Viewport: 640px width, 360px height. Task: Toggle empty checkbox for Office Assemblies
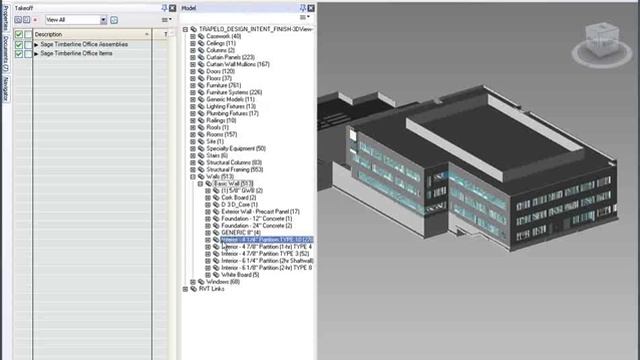(28, 44)
